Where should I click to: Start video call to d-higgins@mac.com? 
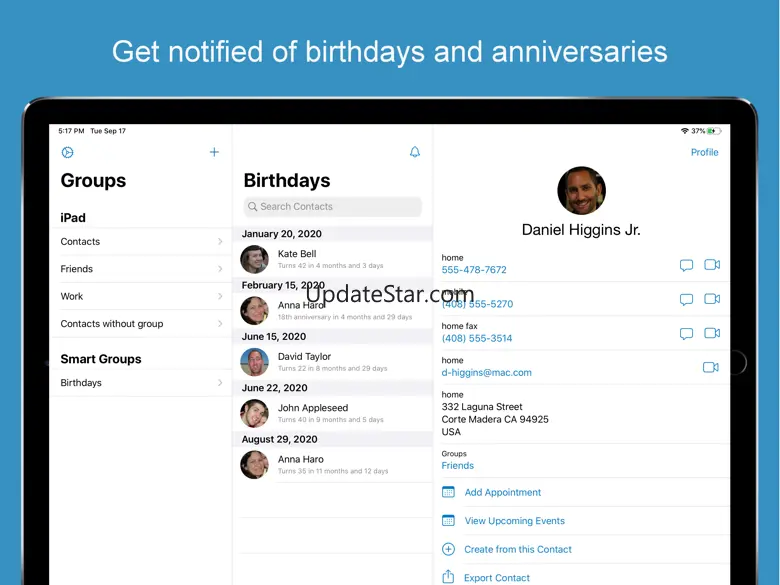(x=711, y=368)
